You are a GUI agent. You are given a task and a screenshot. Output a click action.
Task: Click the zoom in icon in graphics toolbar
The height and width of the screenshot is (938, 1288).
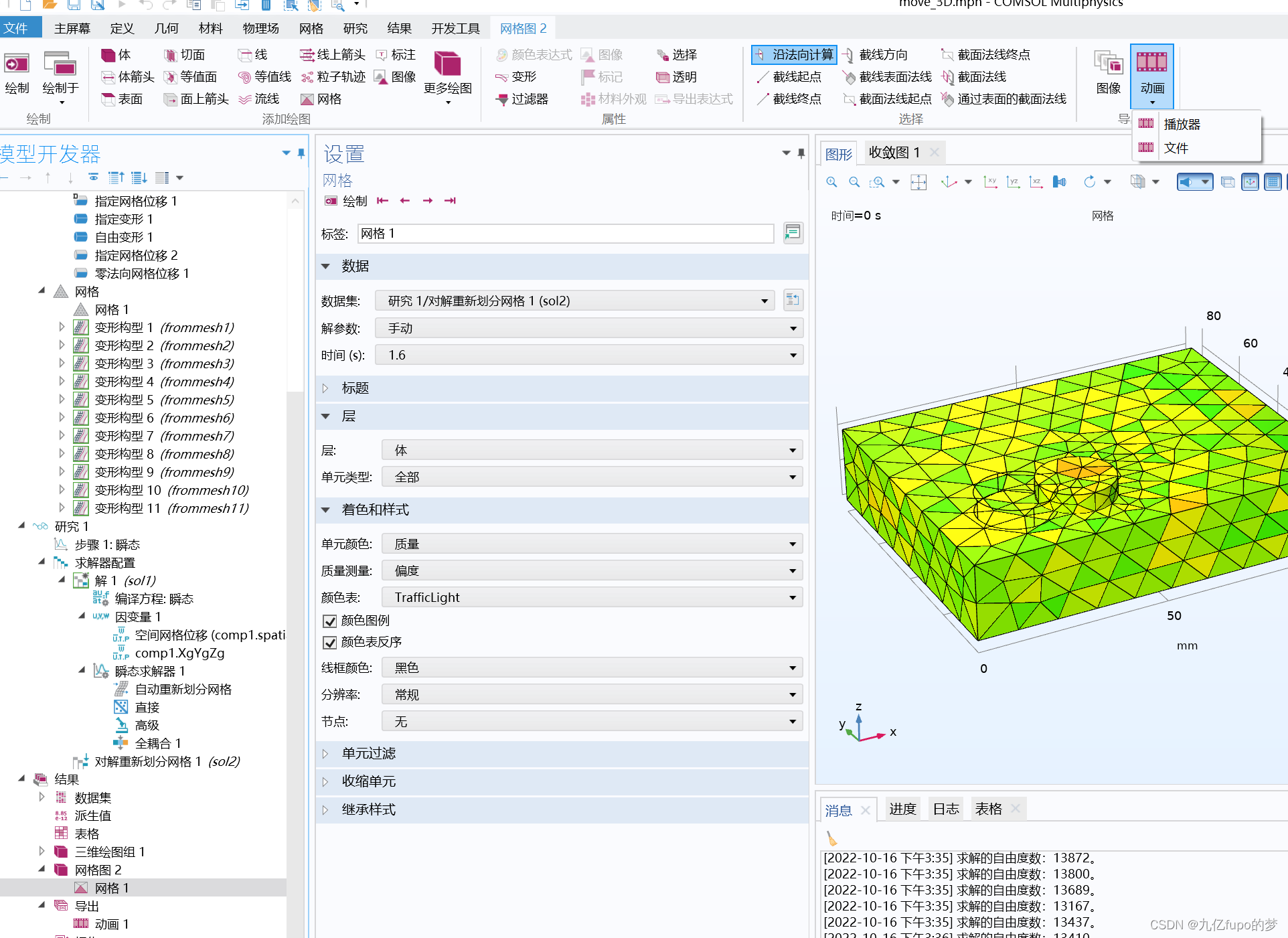831,182
